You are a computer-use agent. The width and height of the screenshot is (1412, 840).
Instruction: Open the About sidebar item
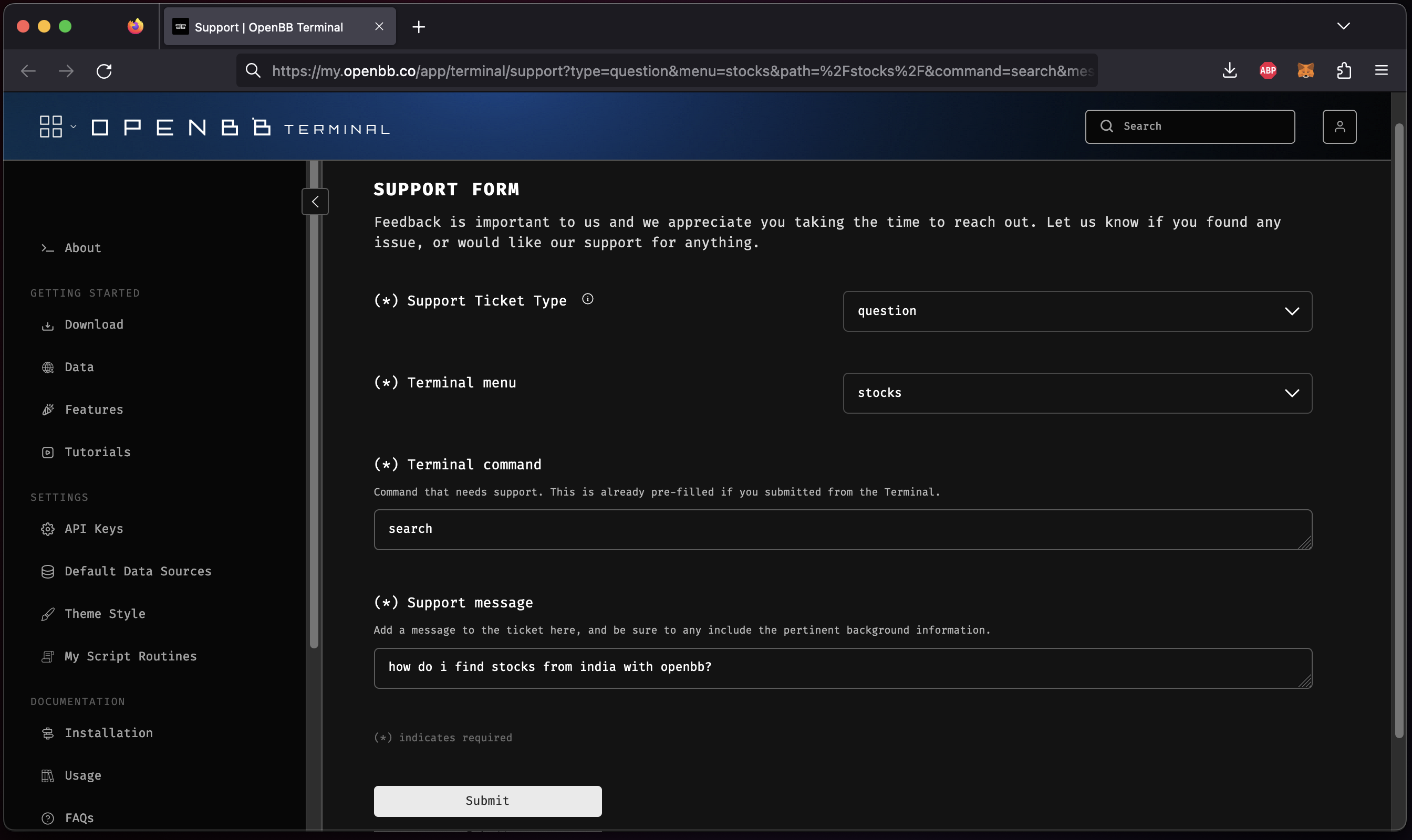pos(82,248)
